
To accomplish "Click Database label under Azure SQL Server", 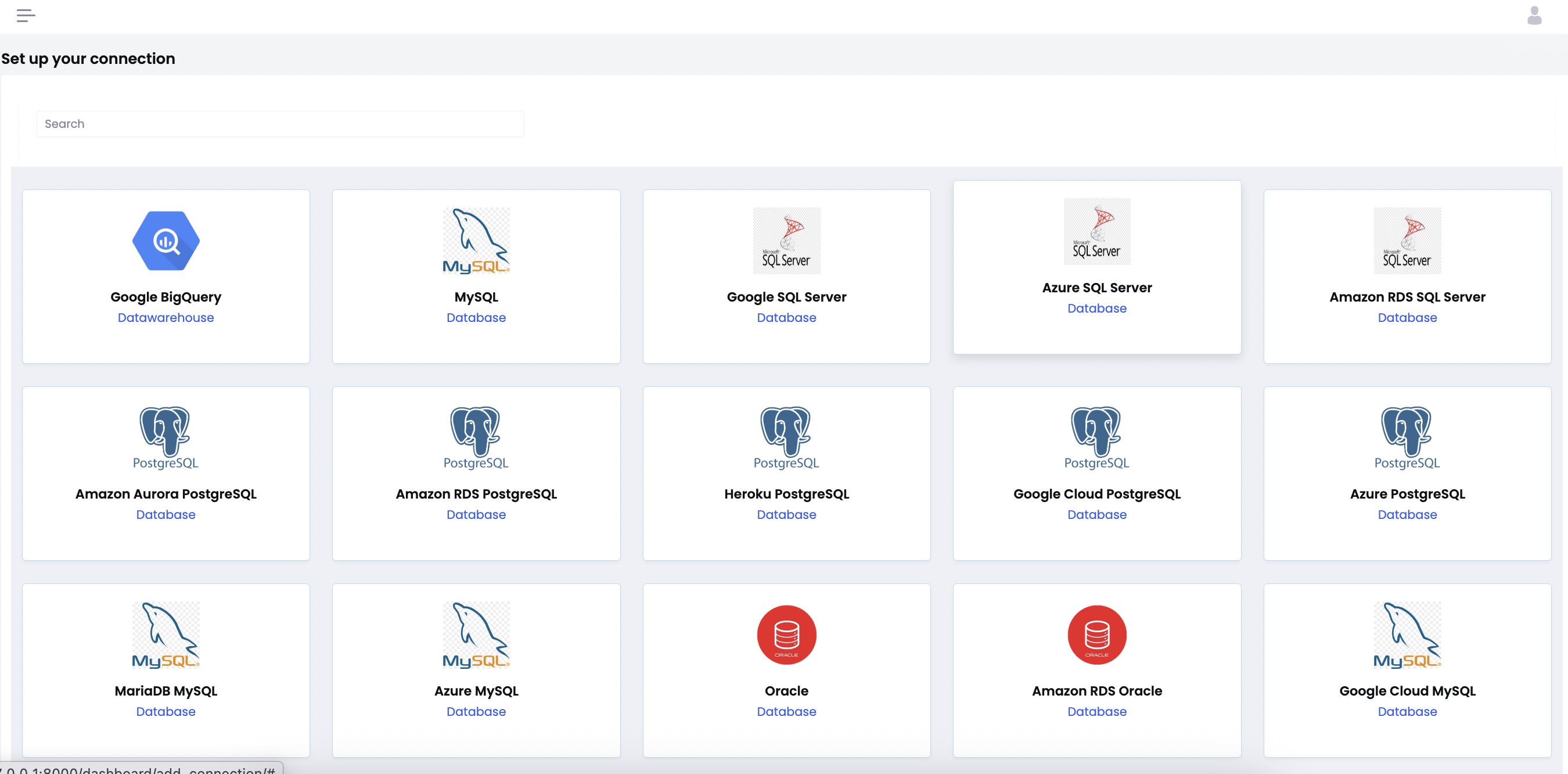I will [x=1097, y=309].
